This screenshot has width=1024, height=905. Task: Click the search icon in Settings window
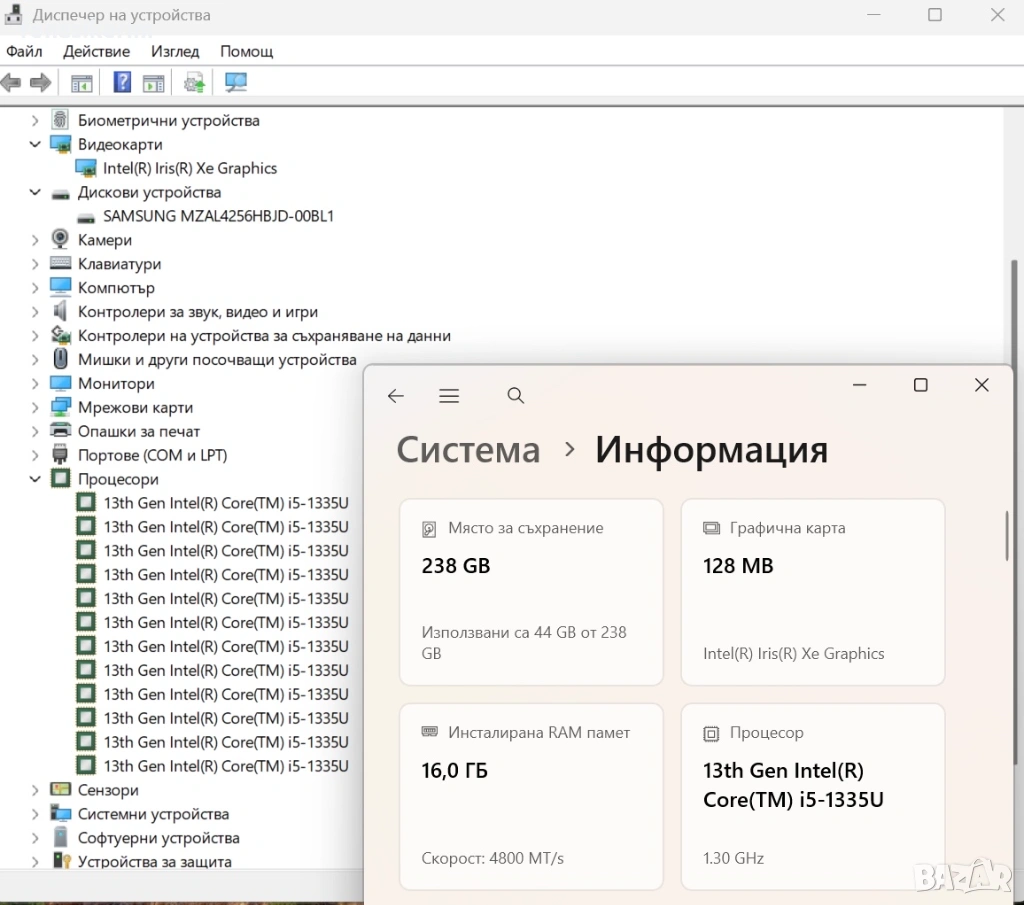516,396
